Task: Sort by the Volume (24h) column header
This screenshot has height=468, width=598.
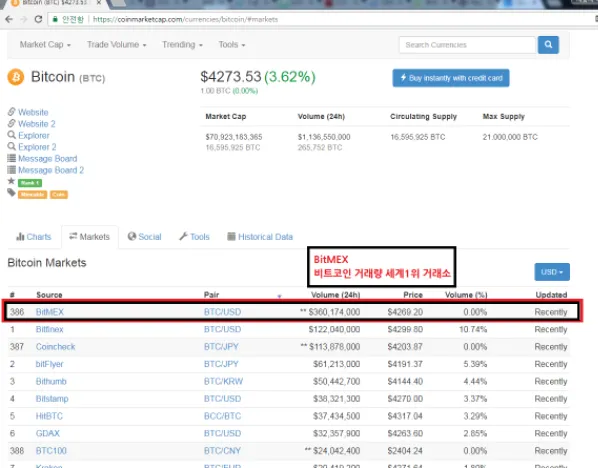Action: pos(335,295)
